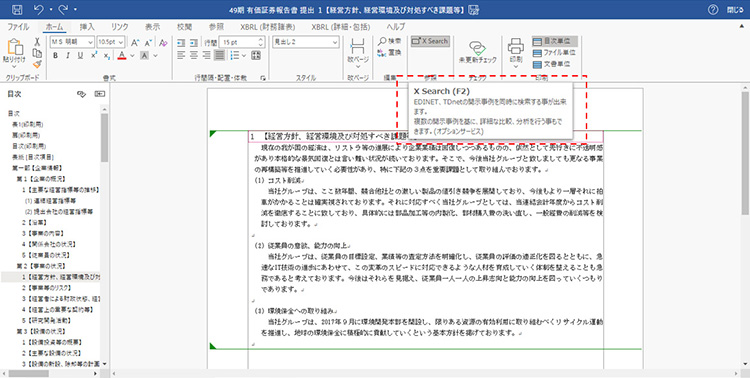Image resolution: width=750 pixels, height=378 pixels.
Task: Switch to the 挿入 tab
Action: point(87,26)
